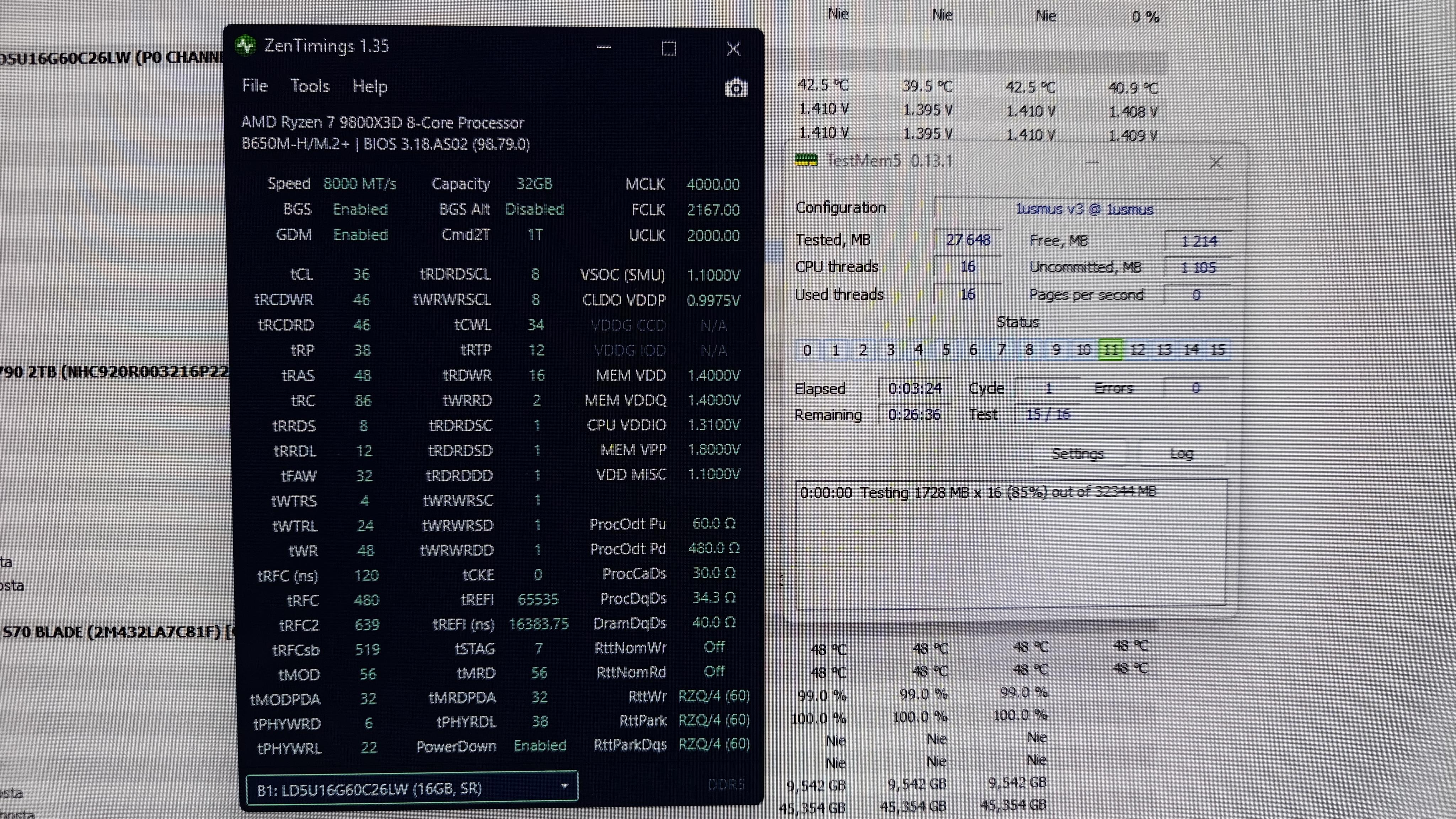Click the green status cell 11
Viewport: 1456px width, 819px height.
[1110, 350]
